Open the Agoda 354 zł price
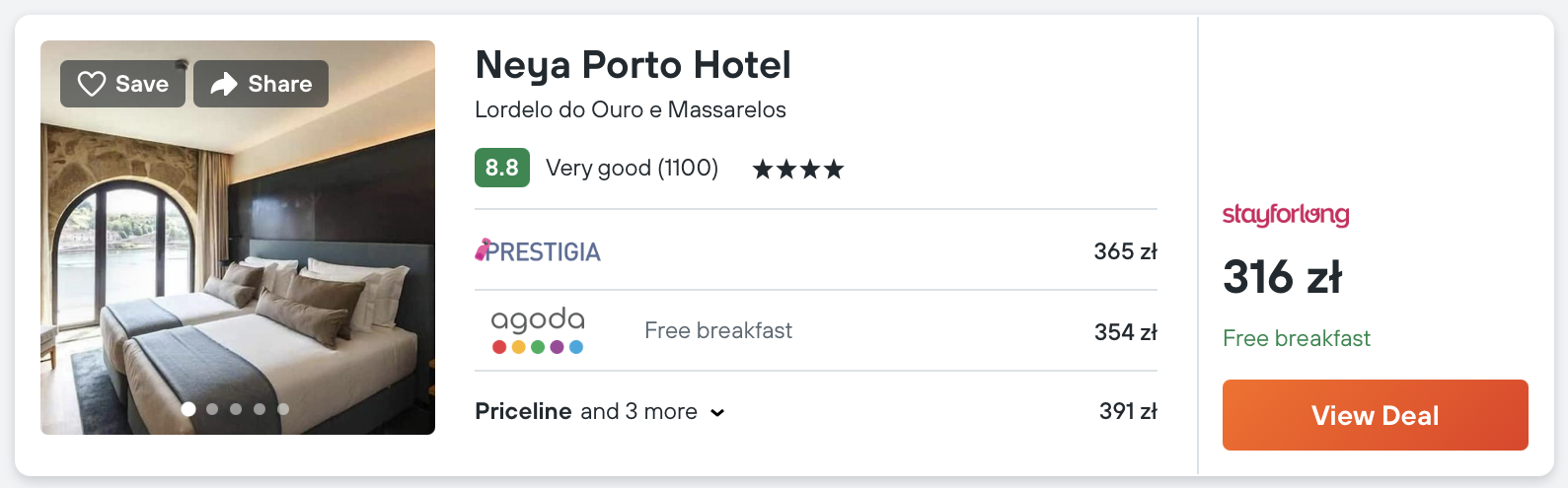 pos(1125,332)
